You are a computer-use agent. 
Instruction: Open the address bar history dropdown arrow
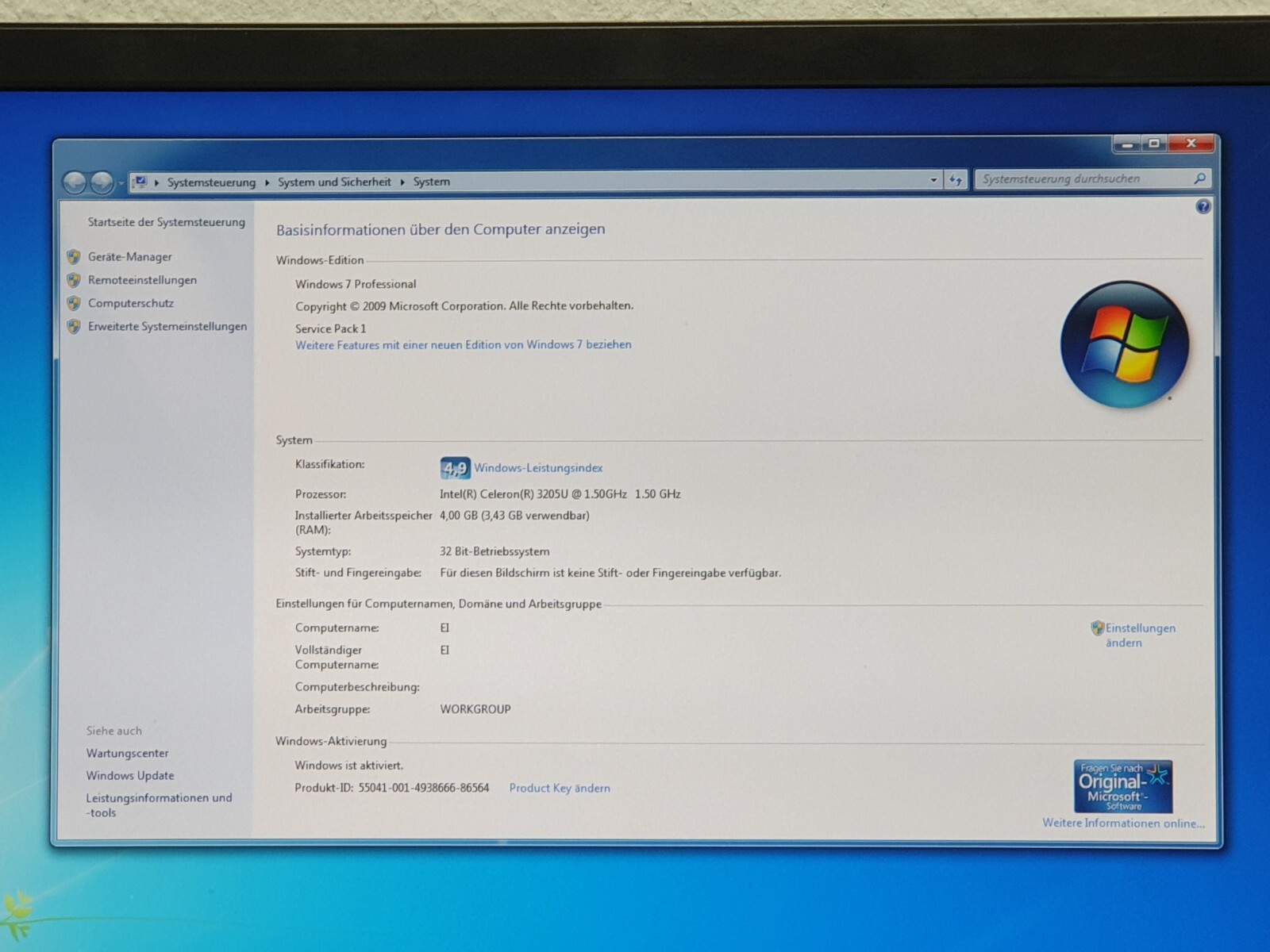tap(933, 181)
